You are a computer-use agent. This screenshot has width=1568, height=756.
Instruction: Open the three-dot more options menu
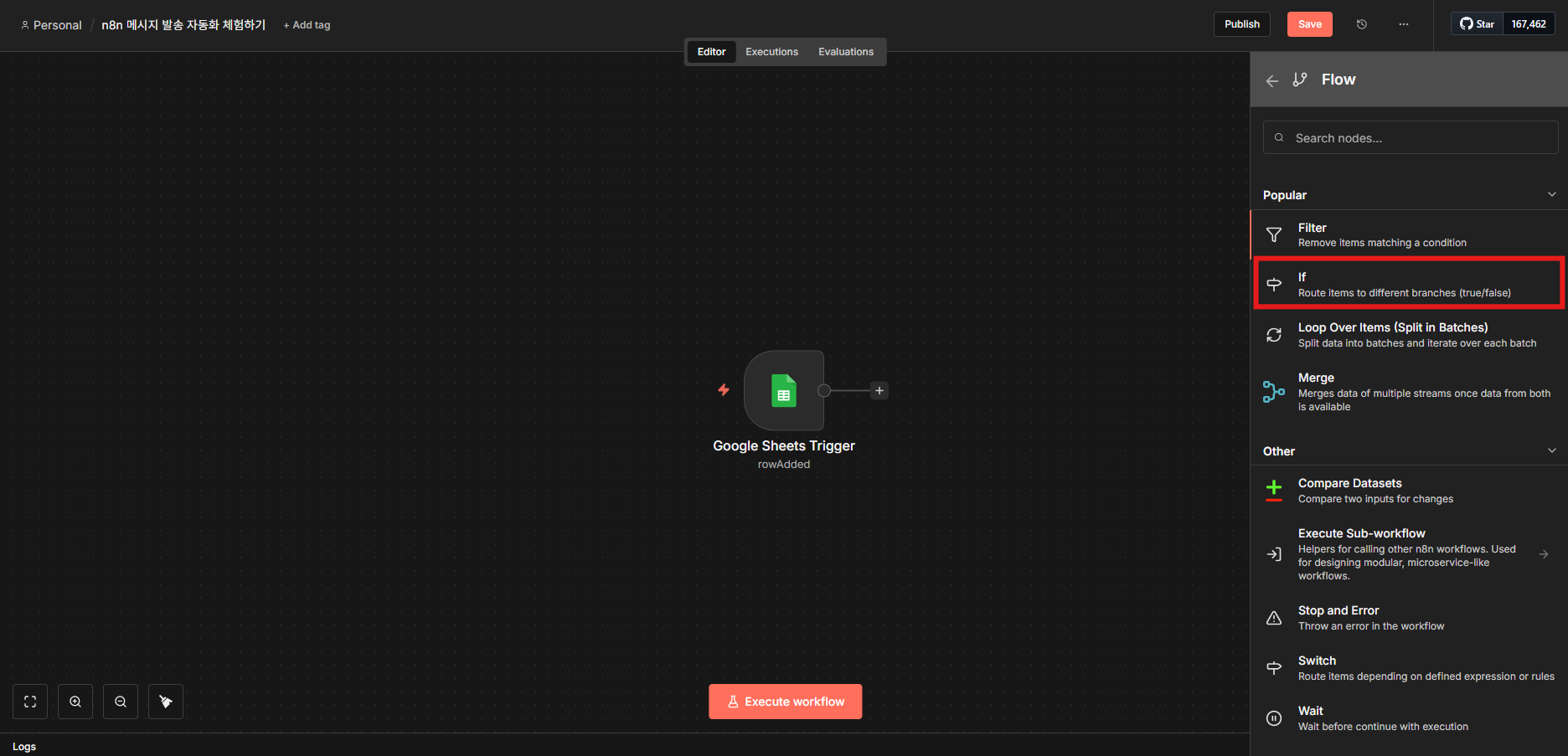tap(1404, 24)
